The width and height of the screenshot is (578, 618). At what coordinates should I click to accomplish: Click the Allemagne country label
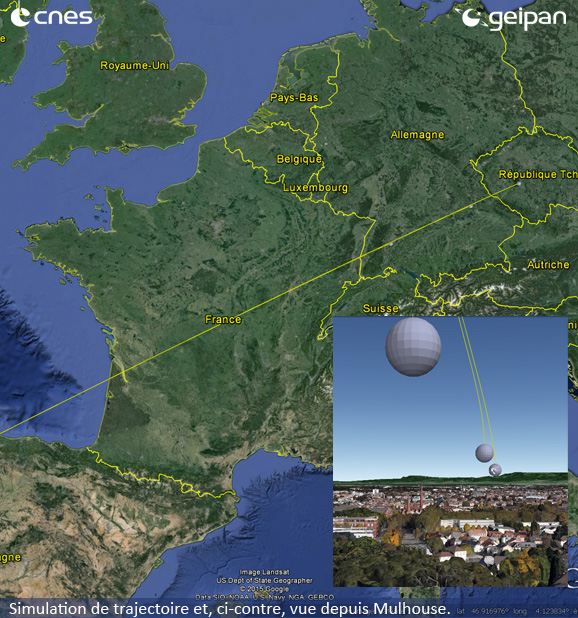(x=417, y=135)
